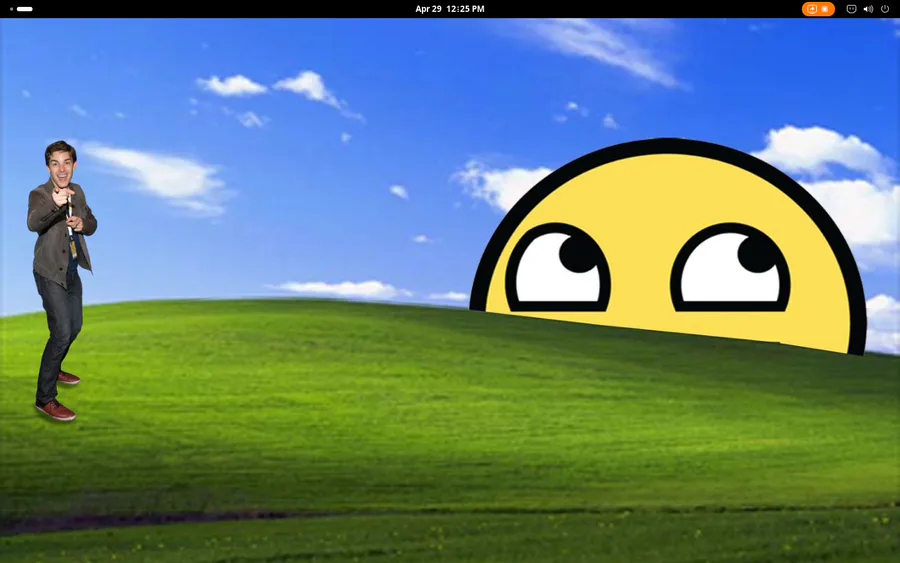Viewport: 900px width, 563px height.
Task: Click the orange screen sharing indicator icon
Action: [x=812, y=9]
